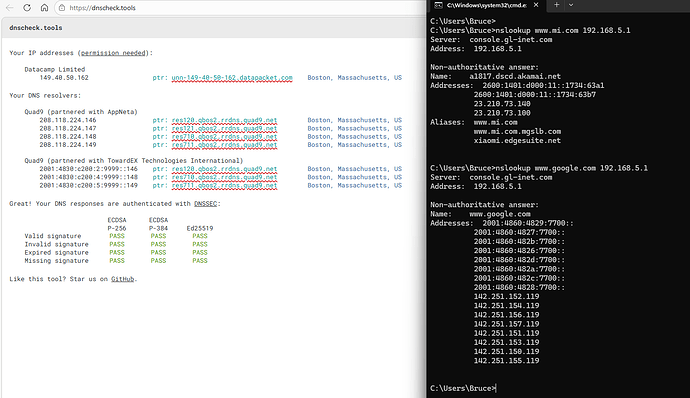This screenshot has width=690, height=398.
Task: Open ptr link for 2001:4830:c200:5:9999::149
Action: click(224, 185)
